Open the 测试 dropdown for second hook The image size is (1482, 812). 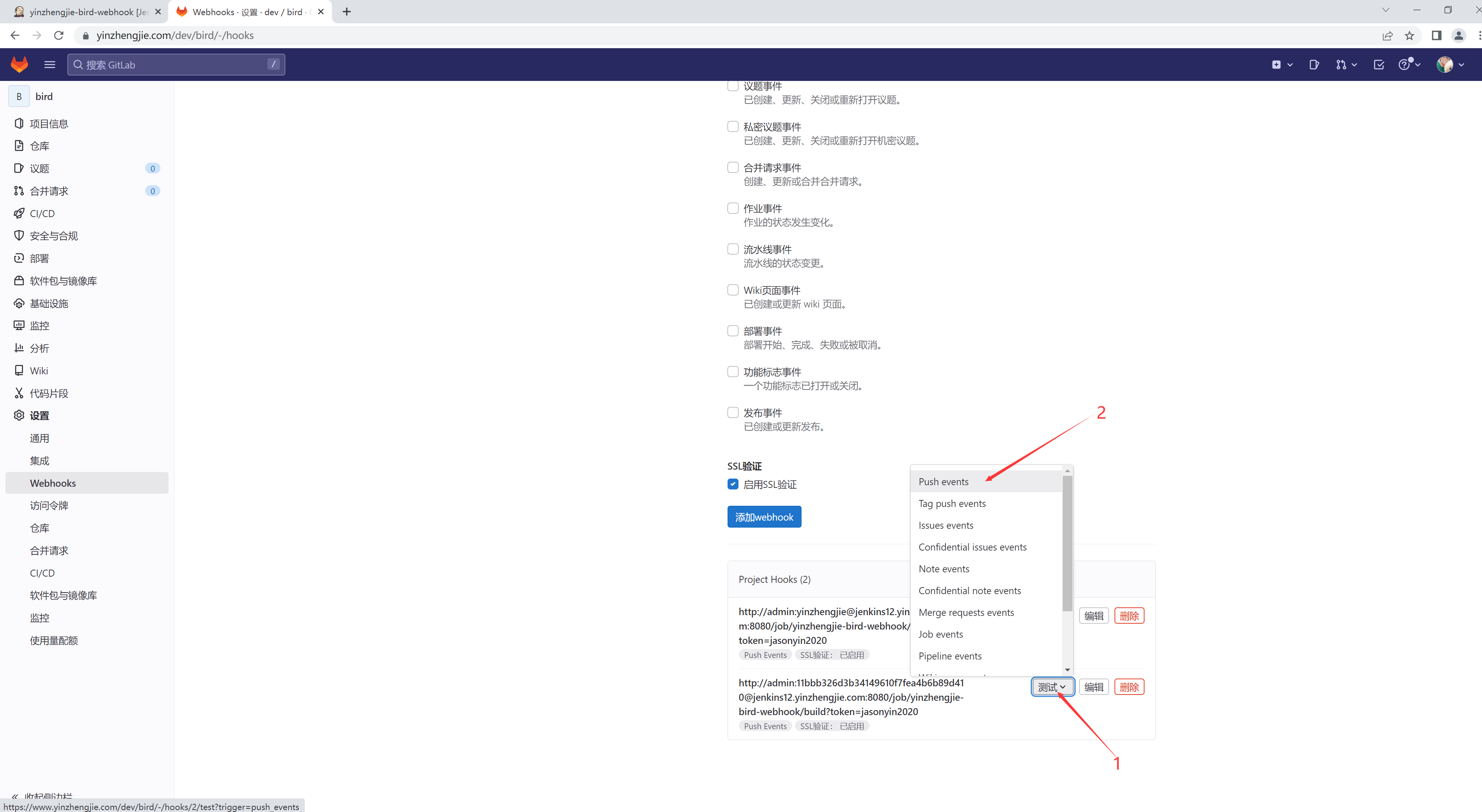1052,687
